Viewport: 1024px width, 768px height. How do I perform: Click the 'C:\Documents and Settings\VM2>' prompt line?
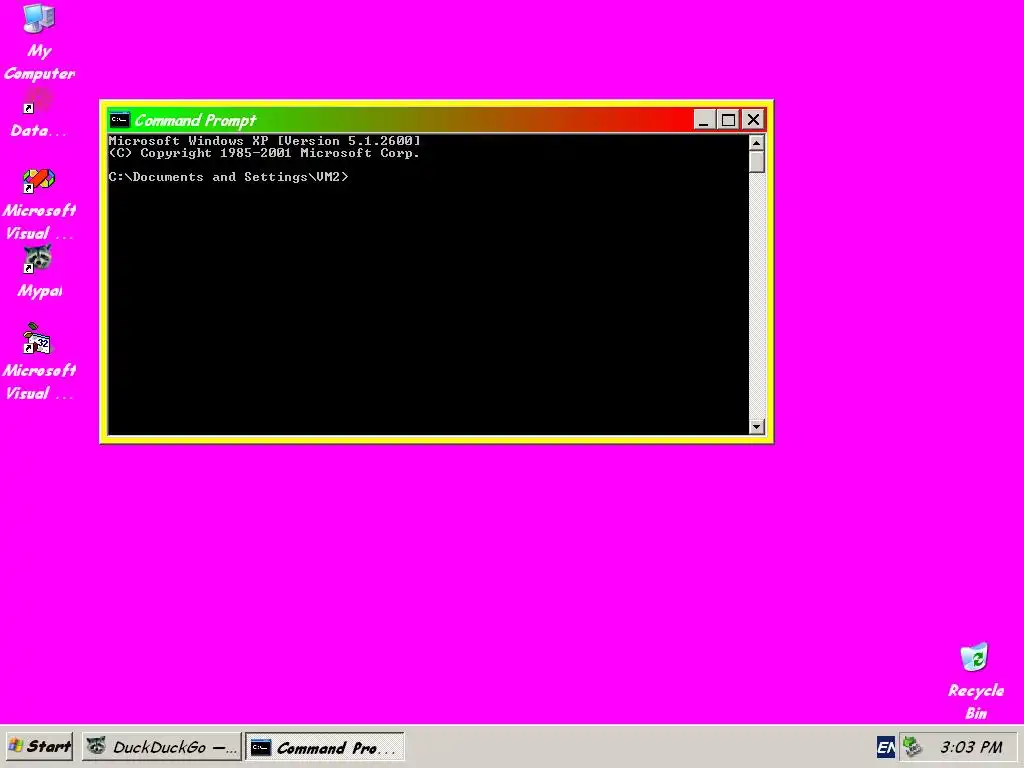(229, 177)
